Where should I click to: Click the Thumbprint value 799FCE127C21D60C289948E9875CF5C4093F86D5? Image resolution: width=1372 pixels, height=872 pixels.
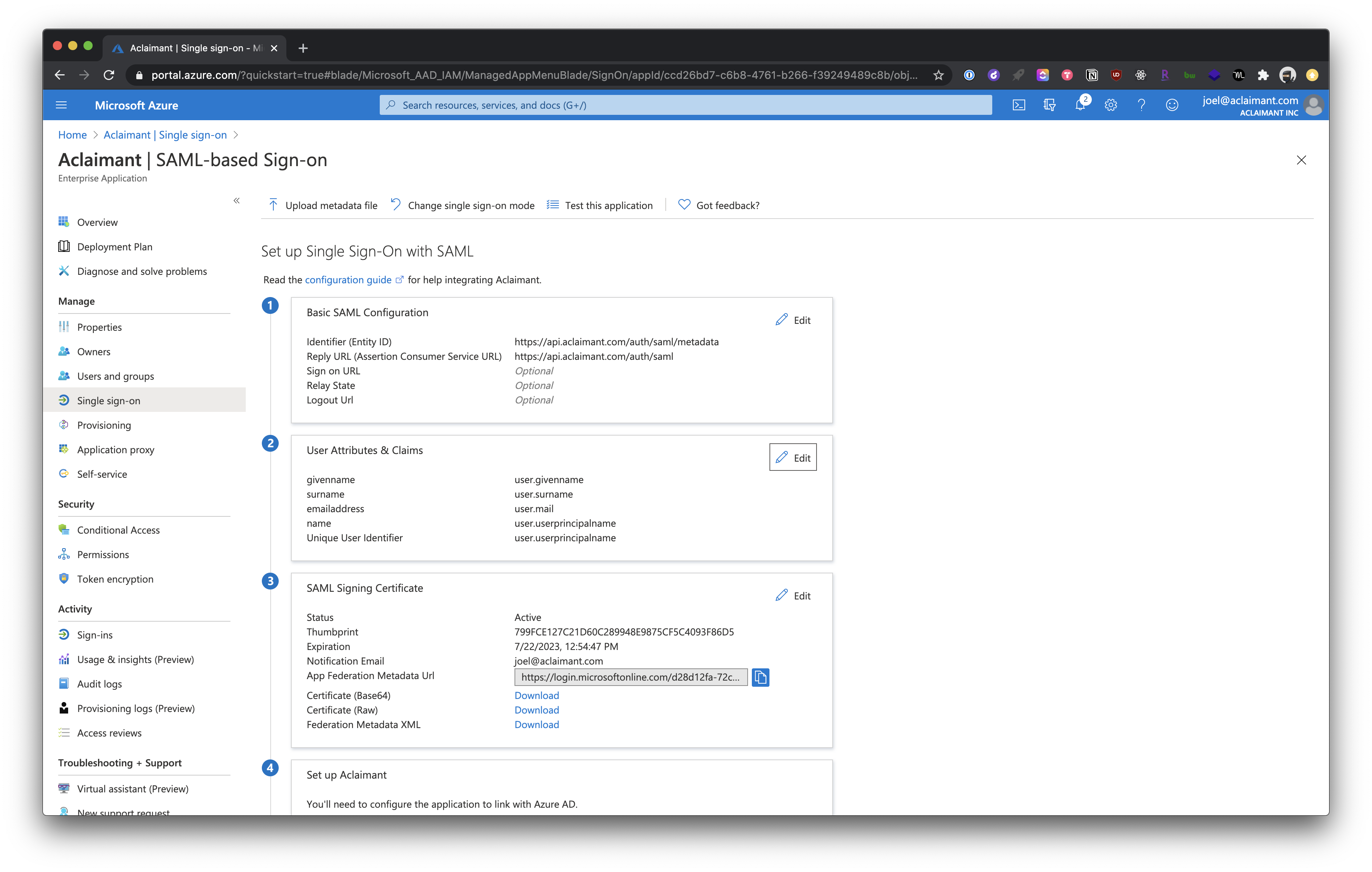[x=624, y=632]
